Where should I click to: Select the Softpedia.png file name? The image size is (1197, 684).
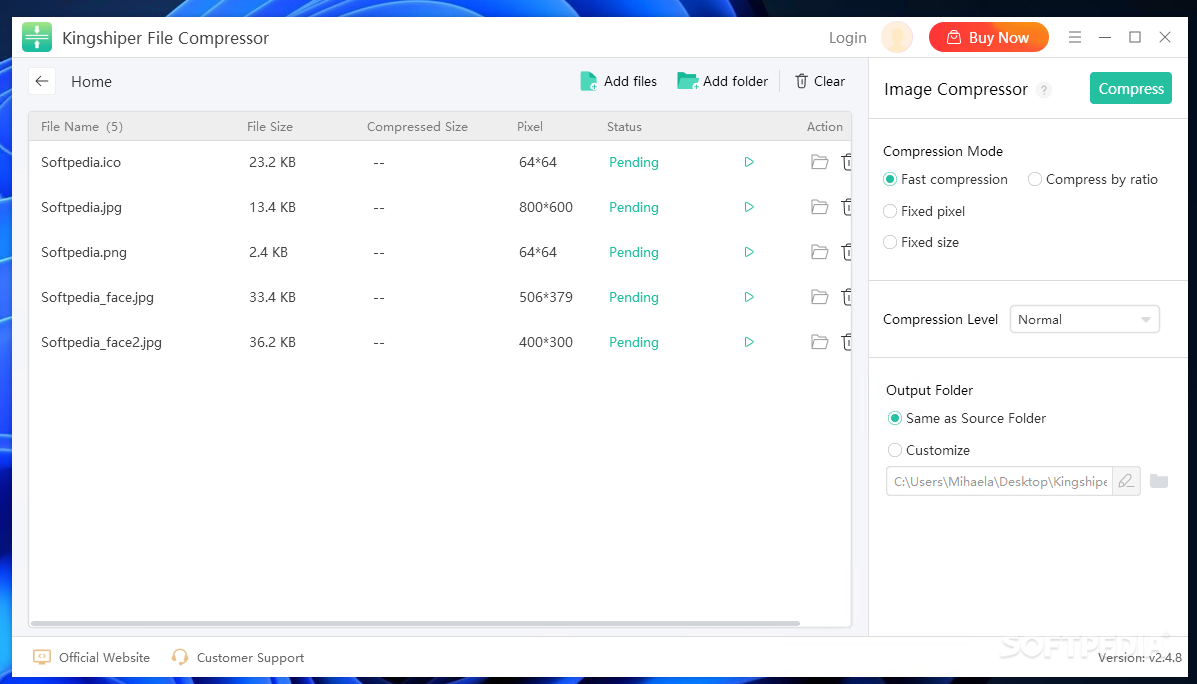[84, 252]
